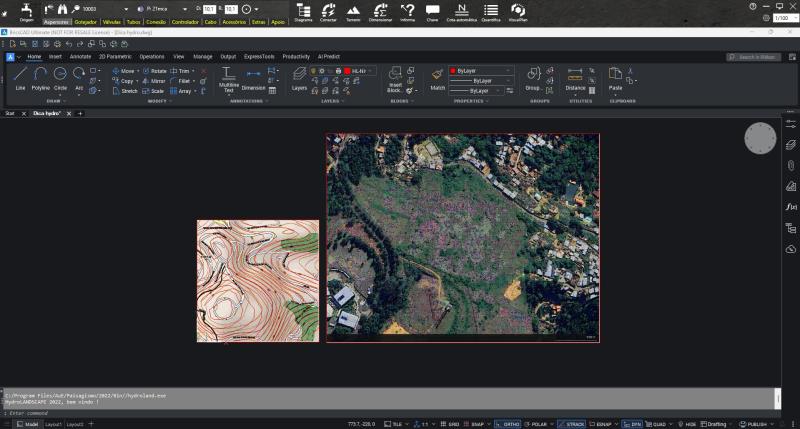
Task: Click the Conectar icon
Action: click(329, 10)
